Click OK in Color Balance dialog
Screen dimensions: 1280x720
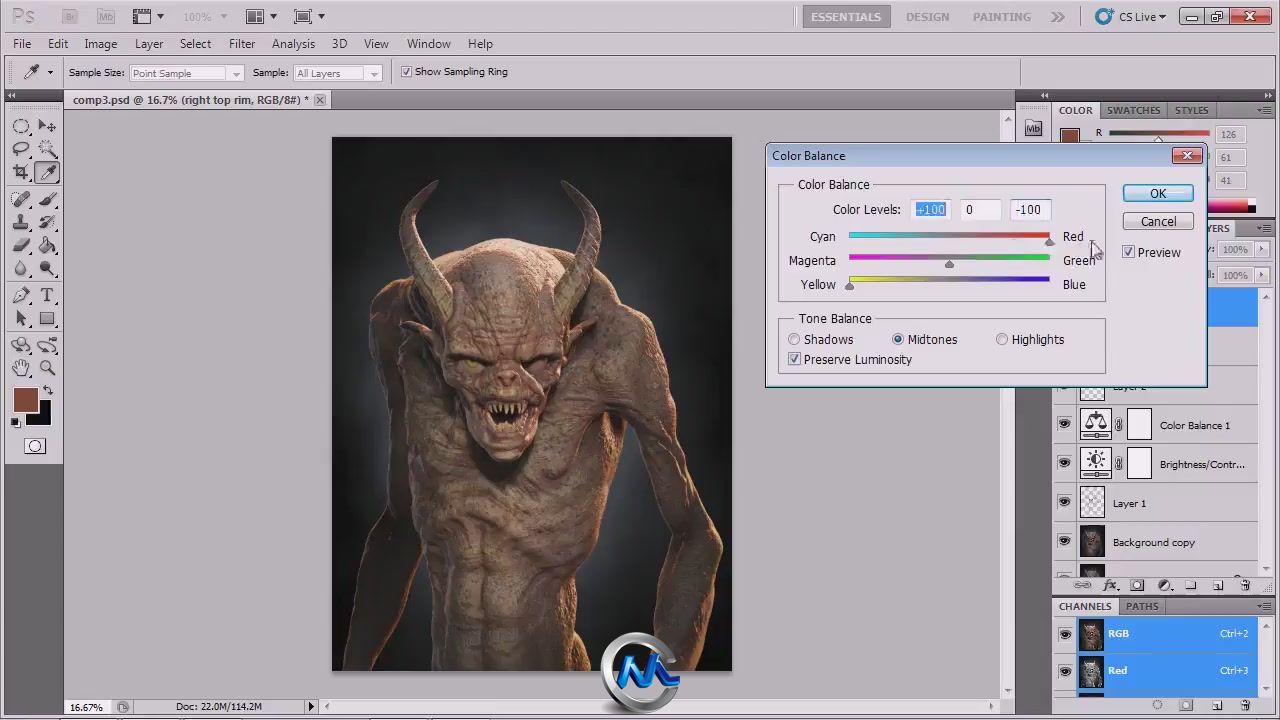point(1158,193)
